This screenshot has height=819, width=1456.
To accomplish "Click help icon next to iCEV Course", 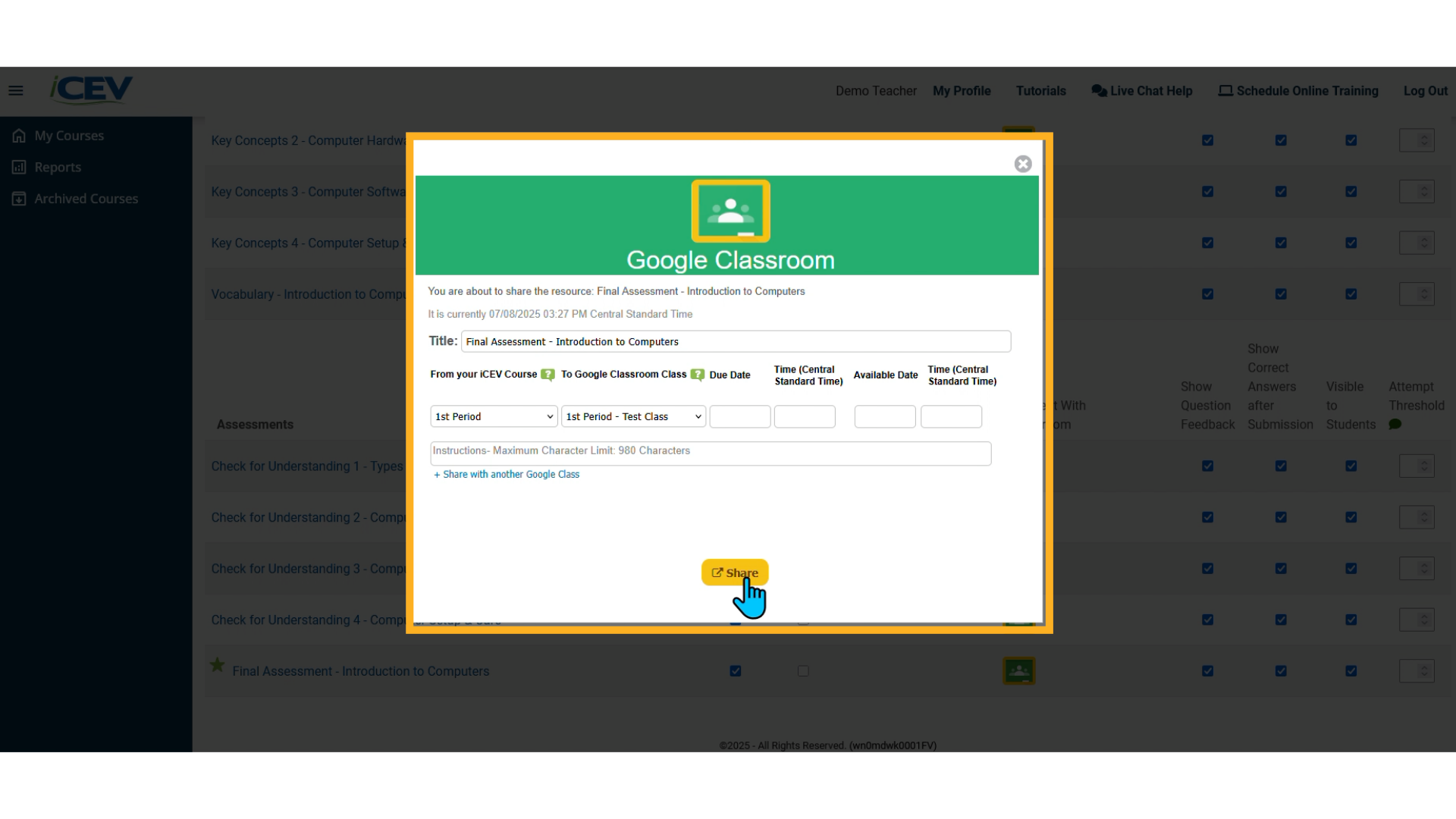I will (x=548, y=375).
